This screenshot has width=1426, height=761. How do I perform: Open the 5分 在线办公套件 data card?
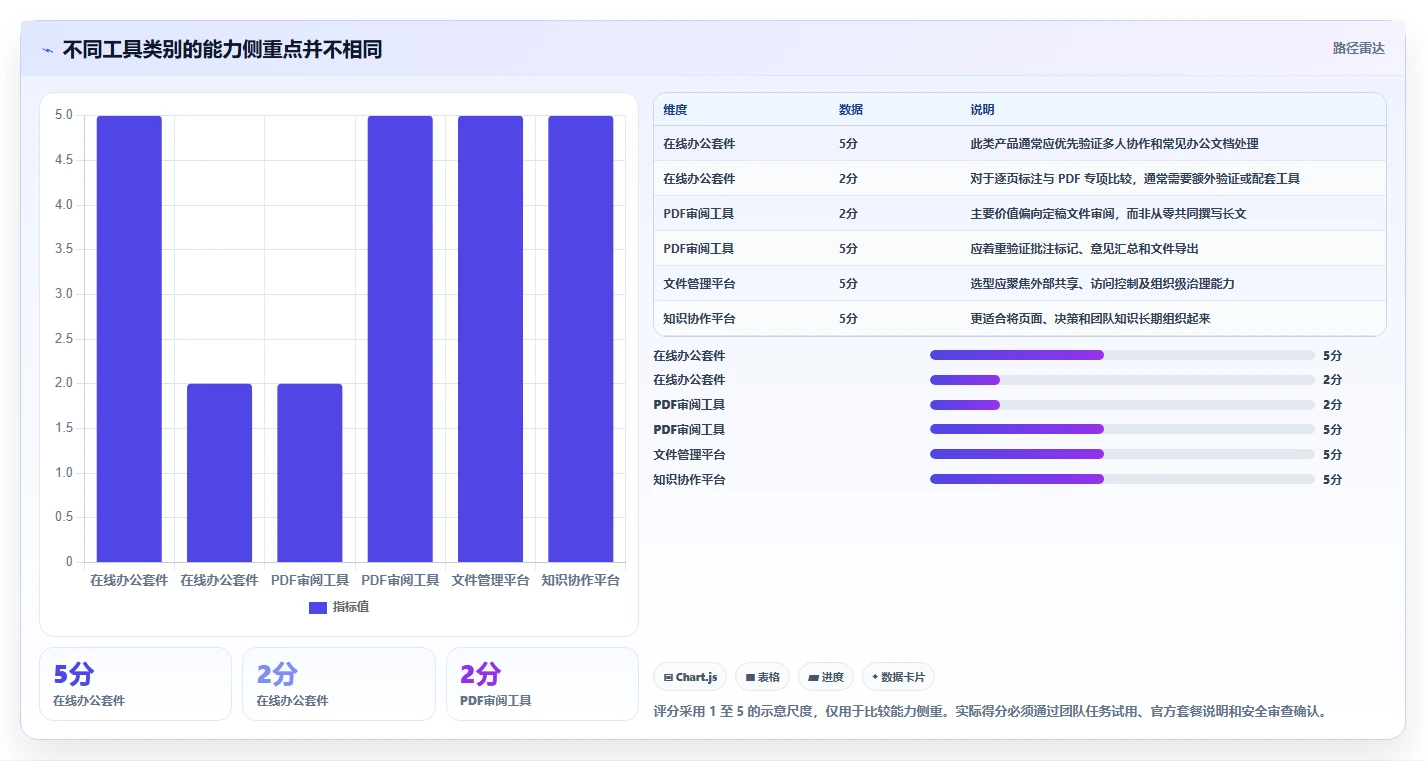[135, 684]
